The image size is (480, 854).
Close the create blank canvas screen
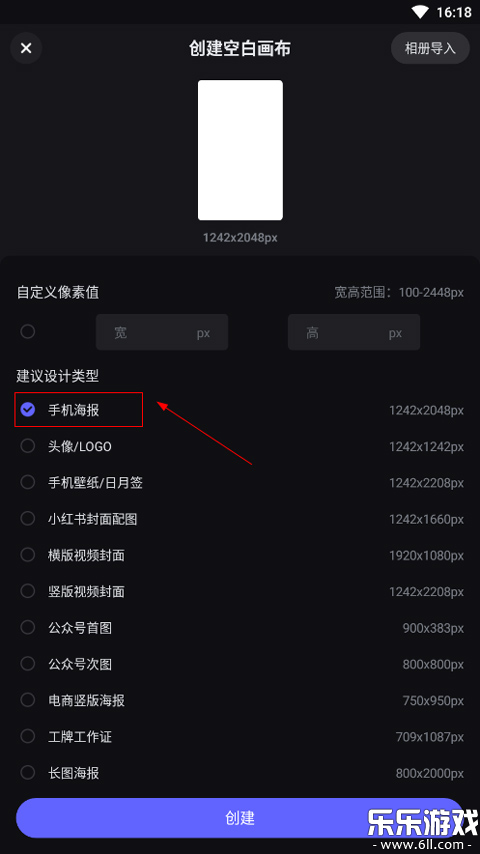pyautogui.click(x=26, y=48)
